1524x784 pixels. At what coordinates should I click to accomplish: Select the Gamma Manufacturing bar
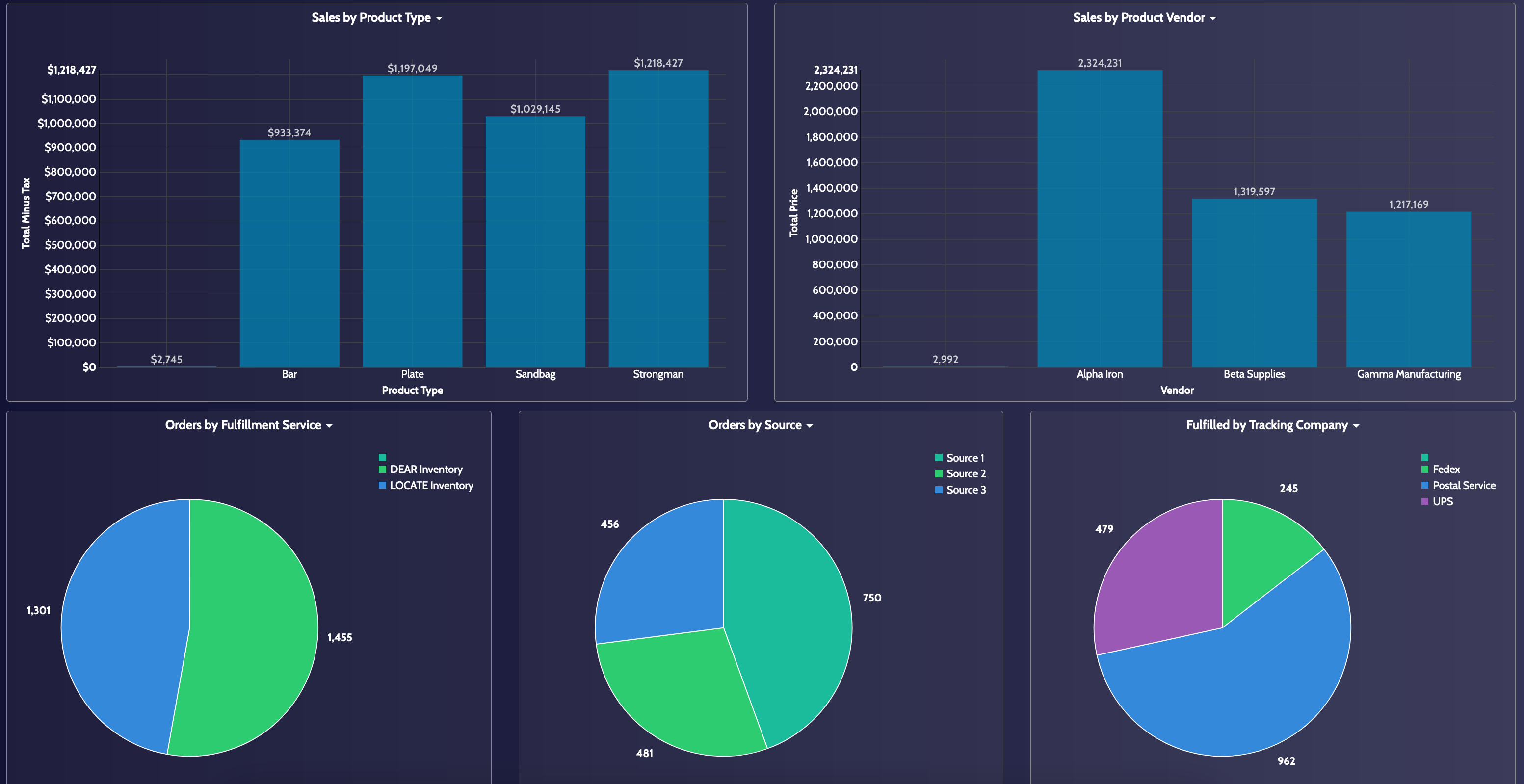(1408, 290)
